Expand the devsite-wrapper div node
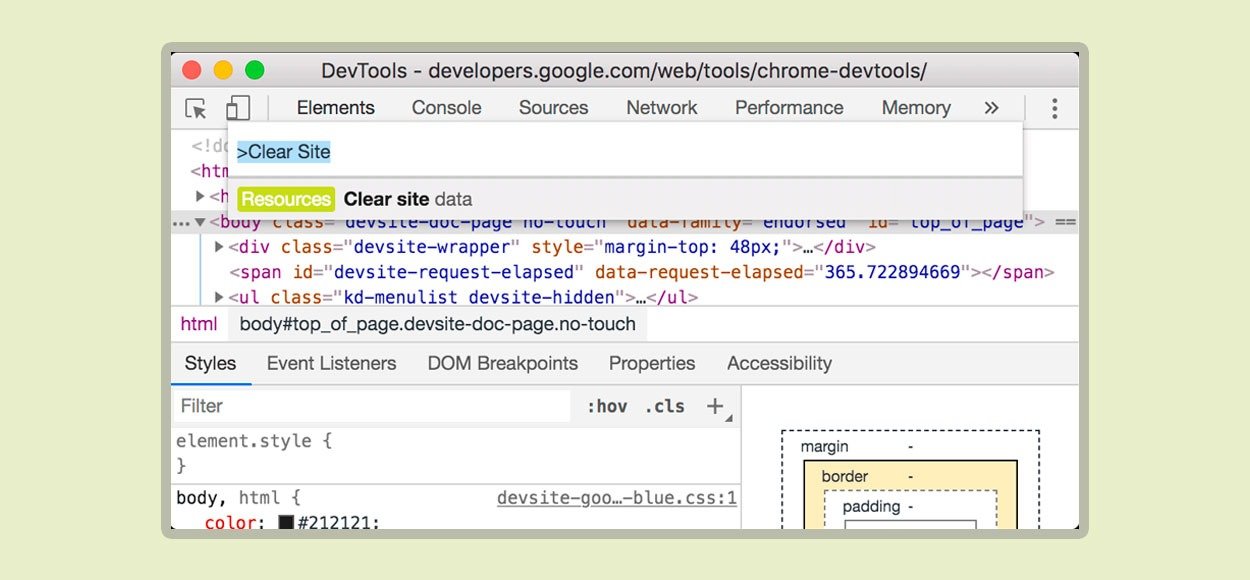This screenshot has height=580, width=1250. (x=220, y=247)
